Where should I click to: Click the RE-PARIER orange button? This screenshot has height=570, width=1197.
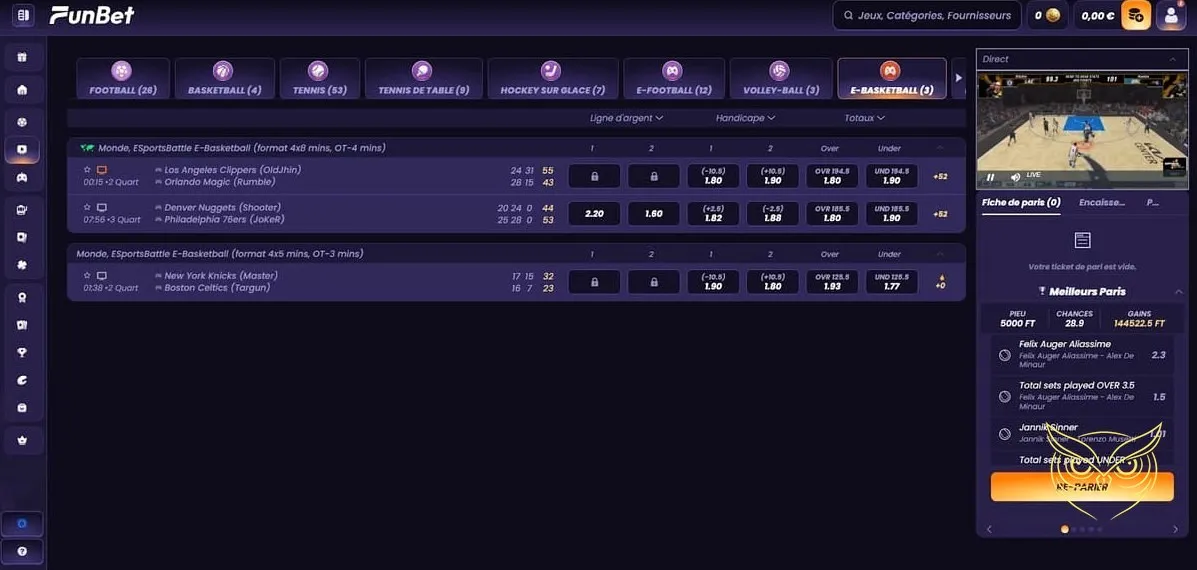(x=1082, y=487)
